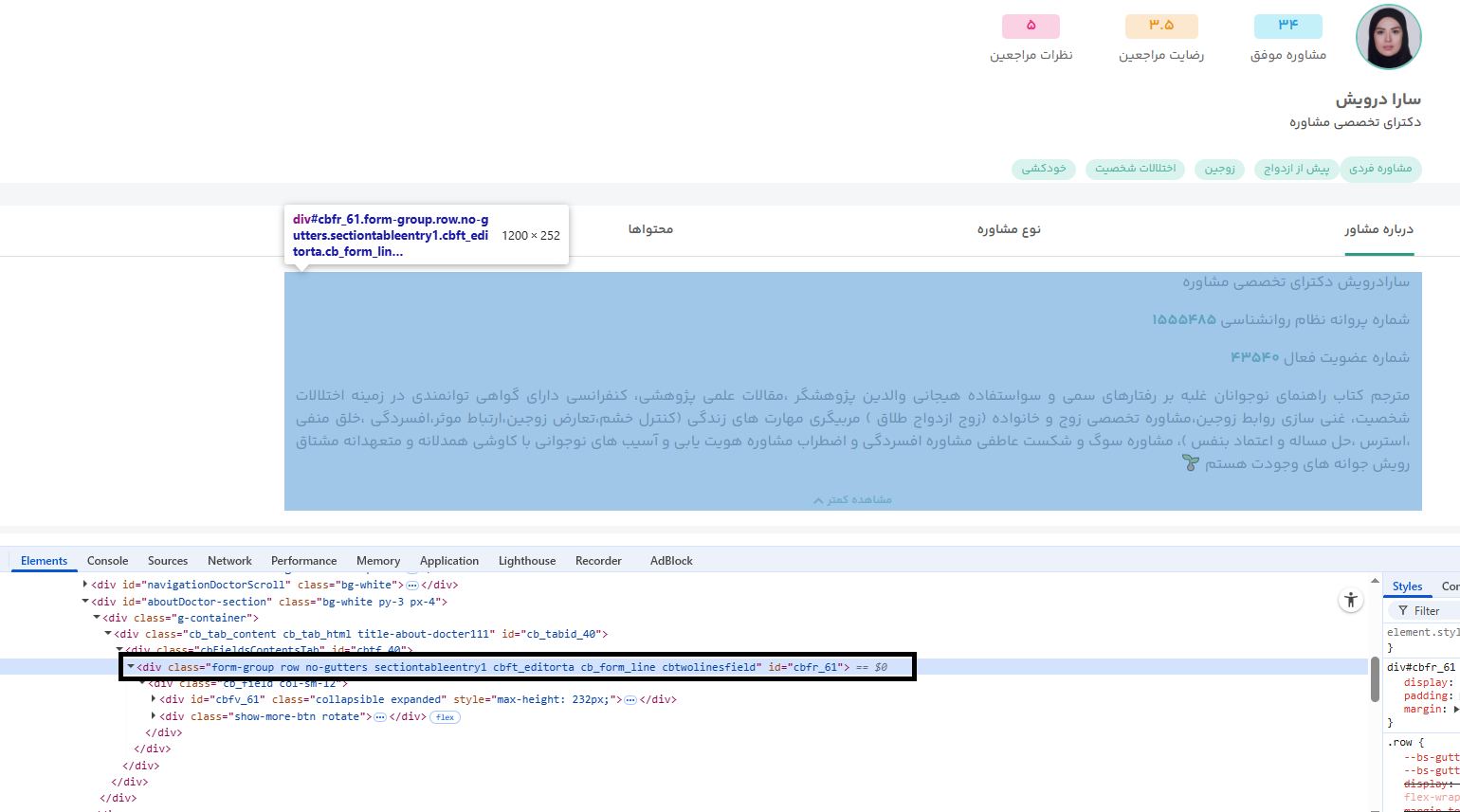Click ellipsis inside the show-more-btn div
This screenshot has width=1460, height=812.
[x=380, y=717]
